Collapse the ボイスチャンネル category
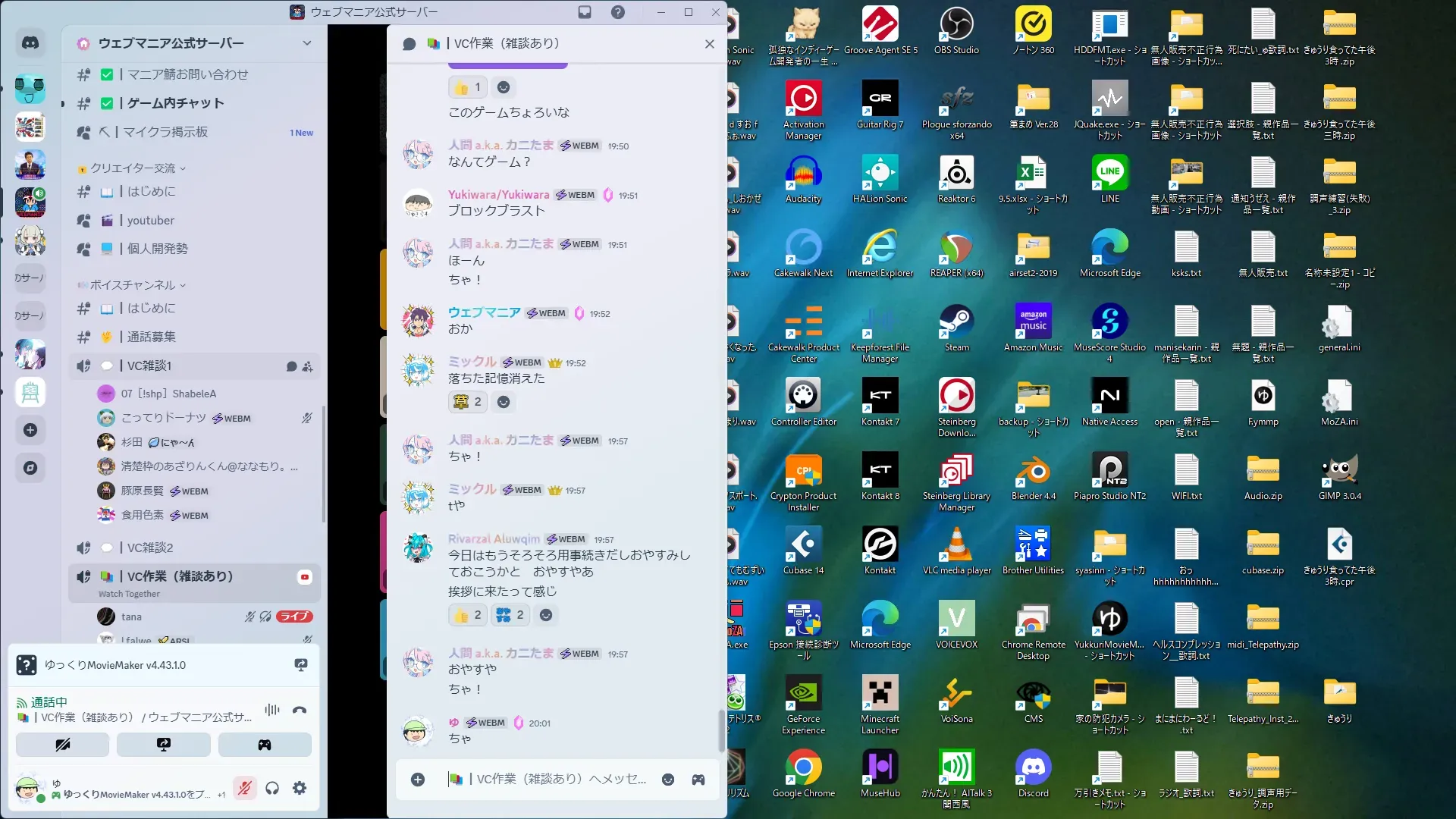1456x819 pixels. pyautogui.click(x=133, y=285)
